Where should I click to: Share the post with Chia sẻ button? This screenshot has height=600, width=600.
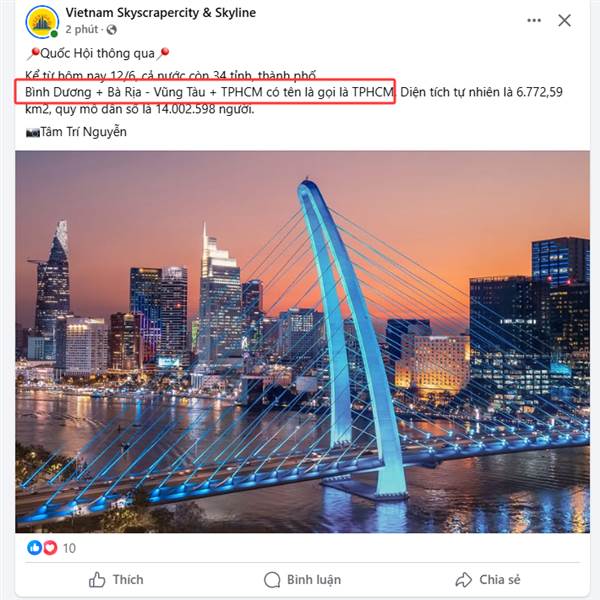(x=488, y=580)
